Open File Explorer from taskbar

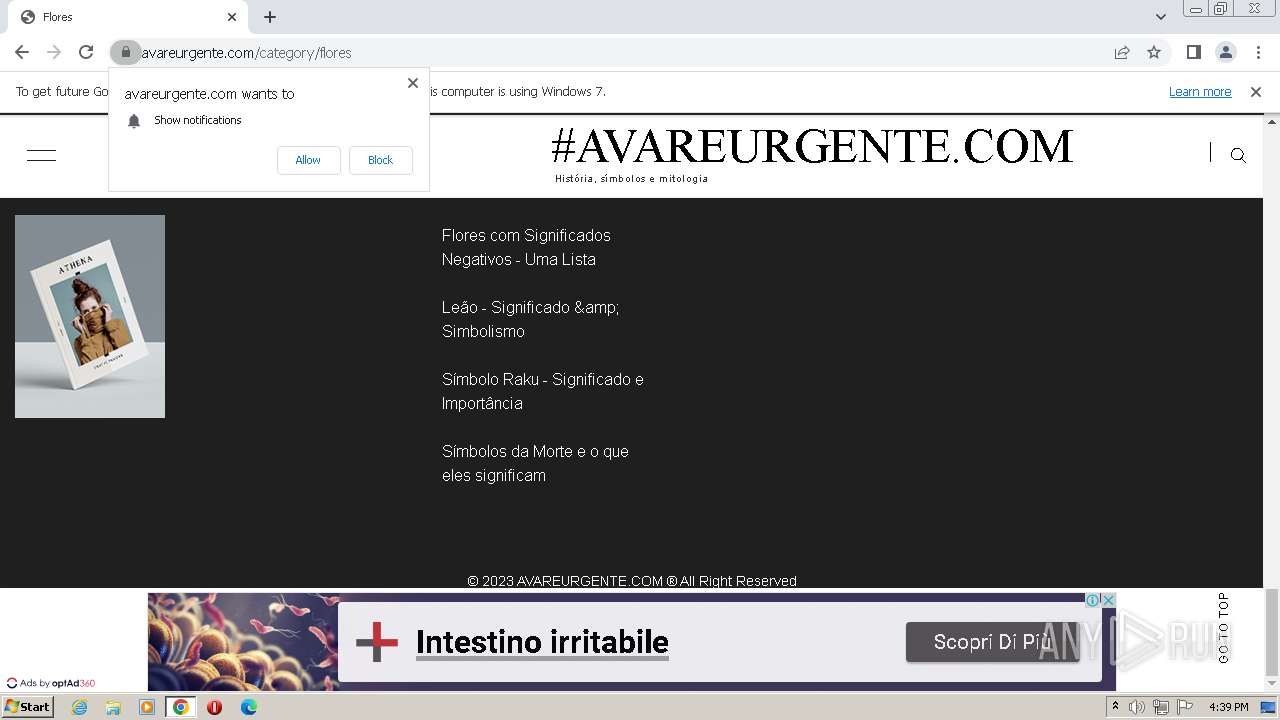click(x=113, y=707)
